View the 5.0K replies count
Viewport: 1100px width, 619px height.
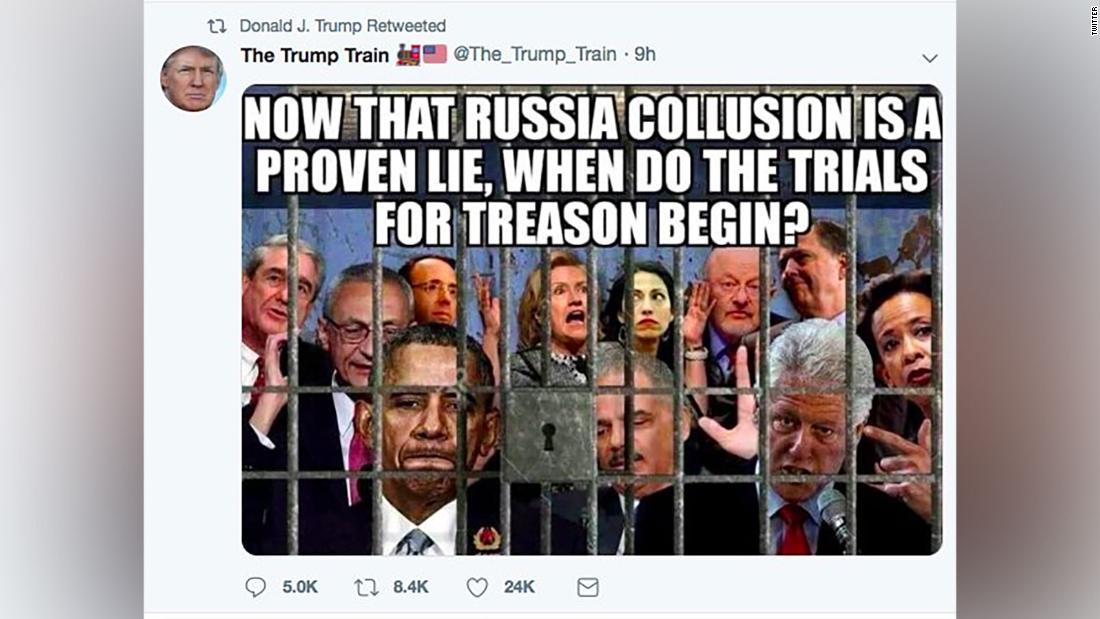(300, 587)
